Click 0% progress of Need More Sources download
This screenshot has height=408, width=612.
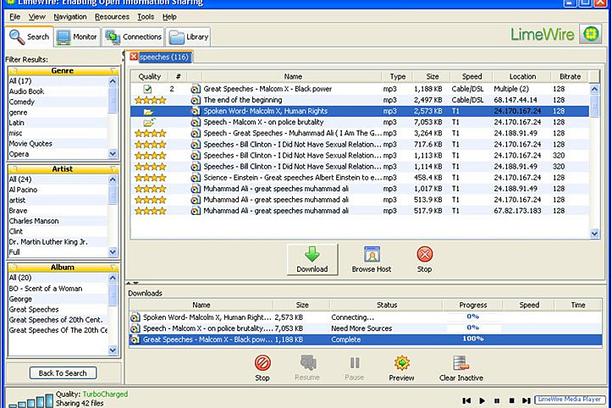click(x=473, y=328)
